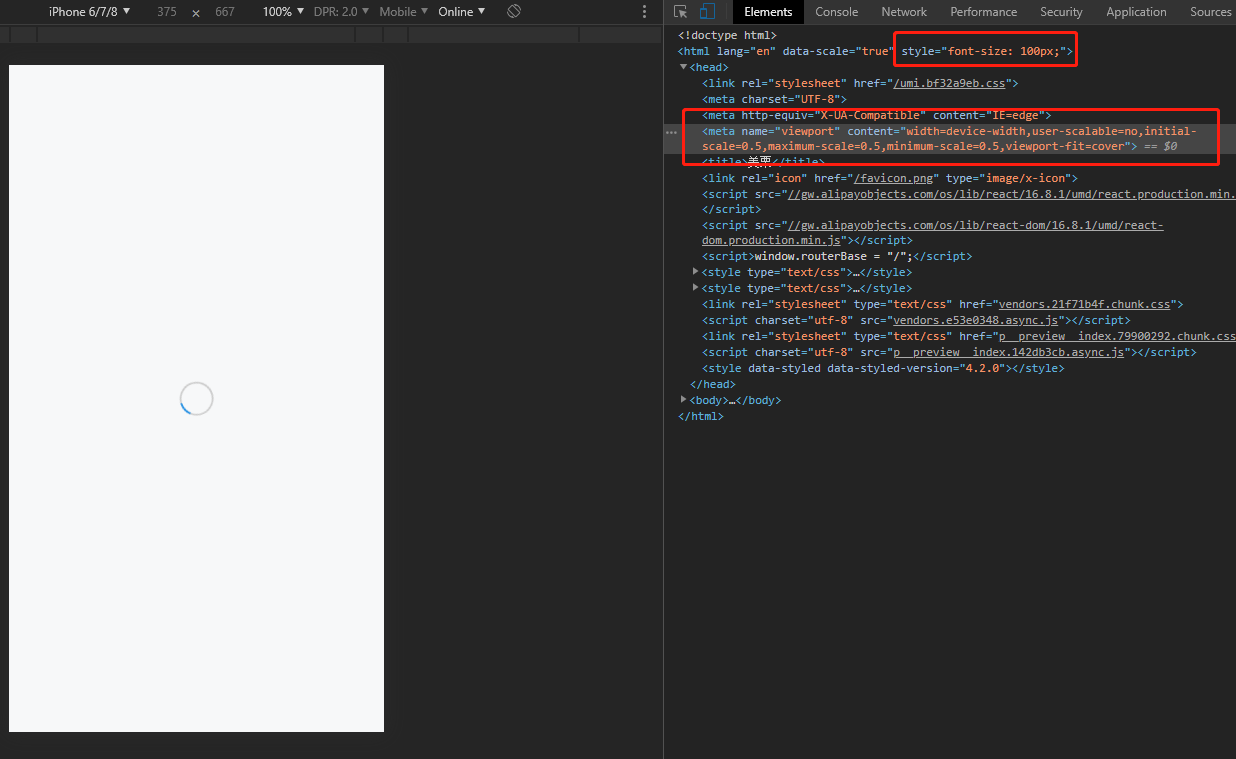Image resolution: width=1236 pixels, height=759 pixels.
Task: Open the /favicon.png link
Action: pos(893,178)
